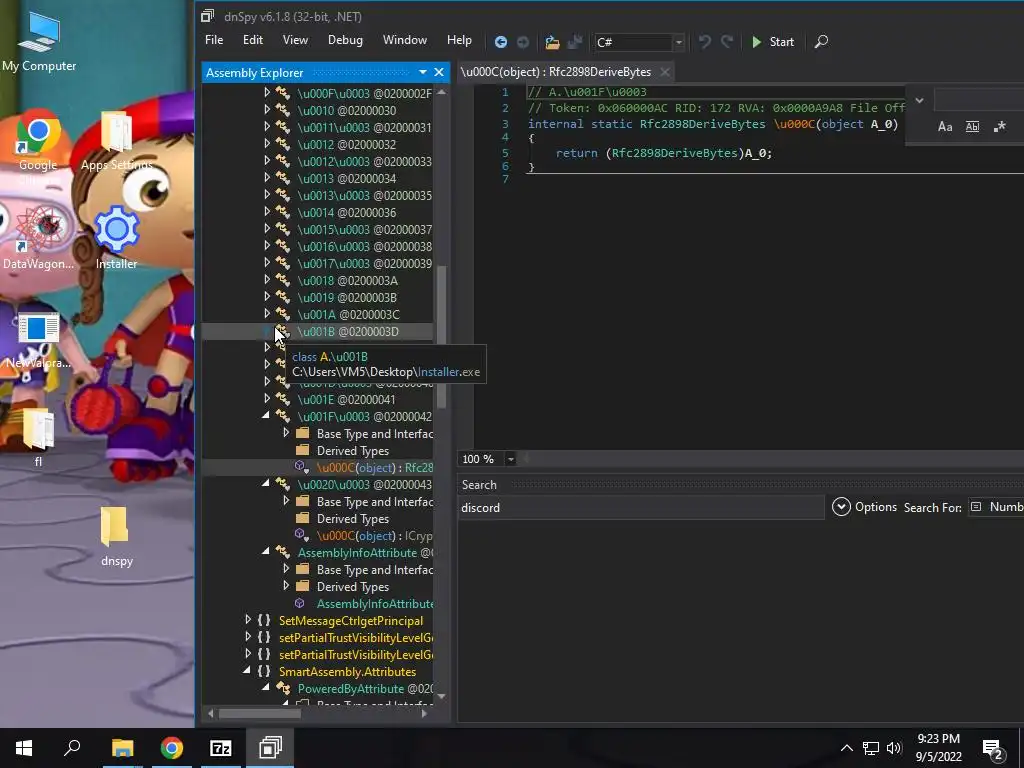Select the \u001B @0200003D class
The height and width of the screenshot is (768, 1024).
[x=348, y=332]
